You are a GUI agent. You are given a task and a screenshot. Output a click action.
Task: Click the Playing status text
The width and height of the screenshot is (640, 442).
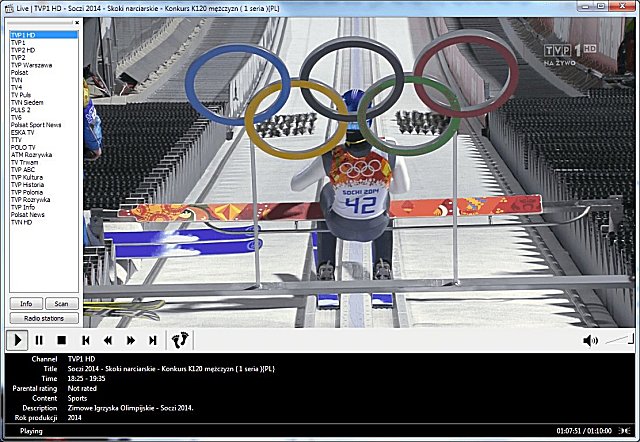coord(31,431)
